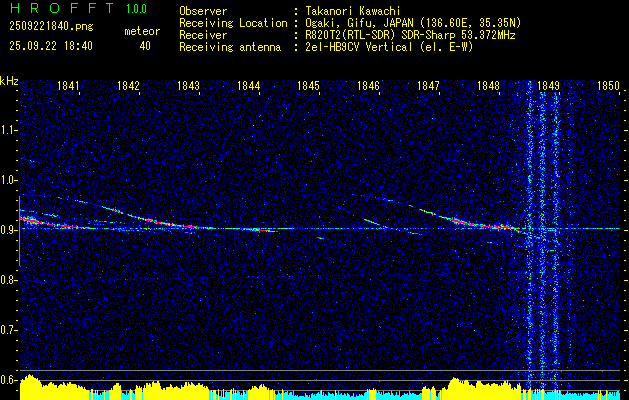The height and width of the screenshot is (400, 629).
Task: Click the version number 1.0.0
Action: pyautogui.click(x=136, y=9)
